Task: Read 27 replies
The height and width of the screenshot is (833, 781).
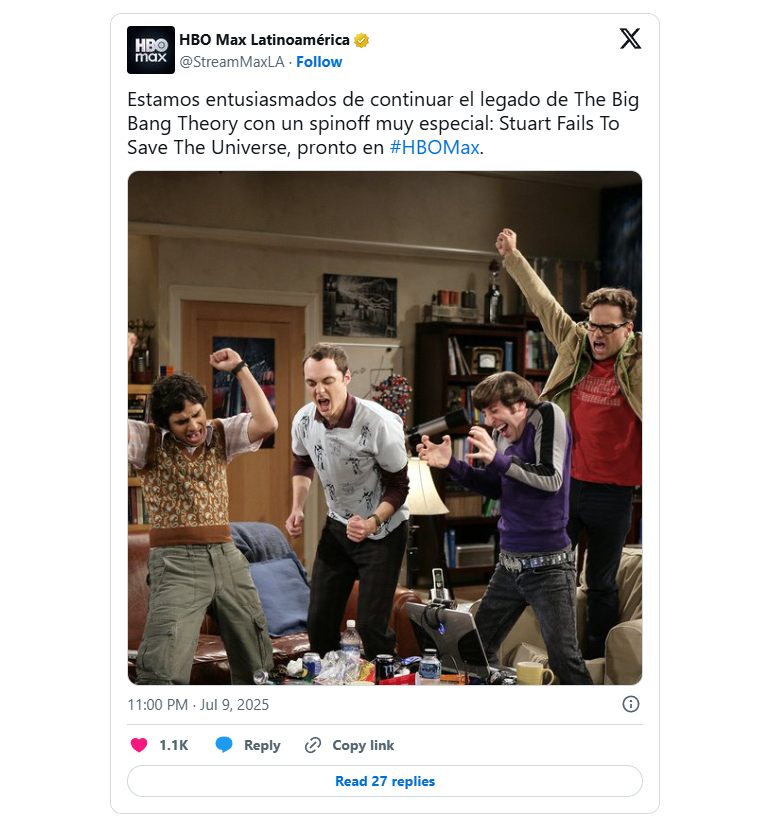Action: (x=385, y=781)
